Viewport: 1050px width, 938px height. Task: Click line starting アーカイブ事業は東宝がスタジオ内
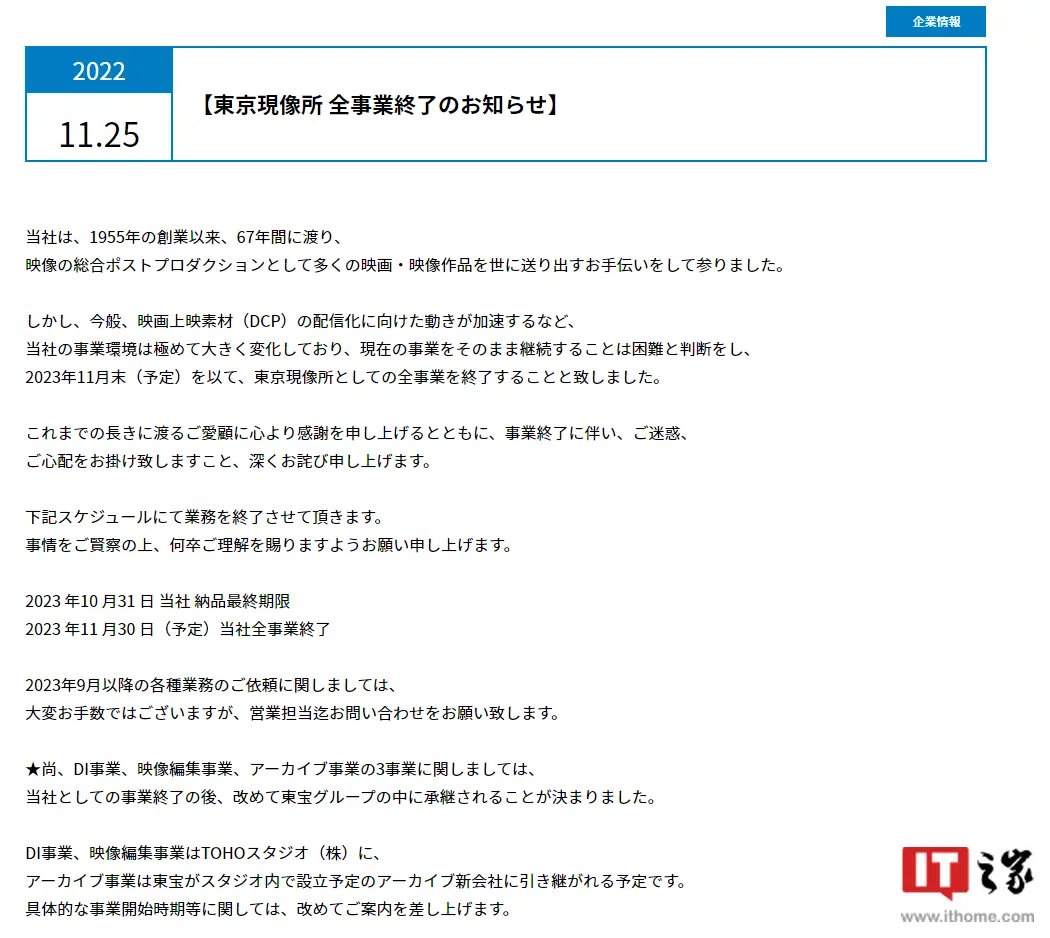(357, 882)
